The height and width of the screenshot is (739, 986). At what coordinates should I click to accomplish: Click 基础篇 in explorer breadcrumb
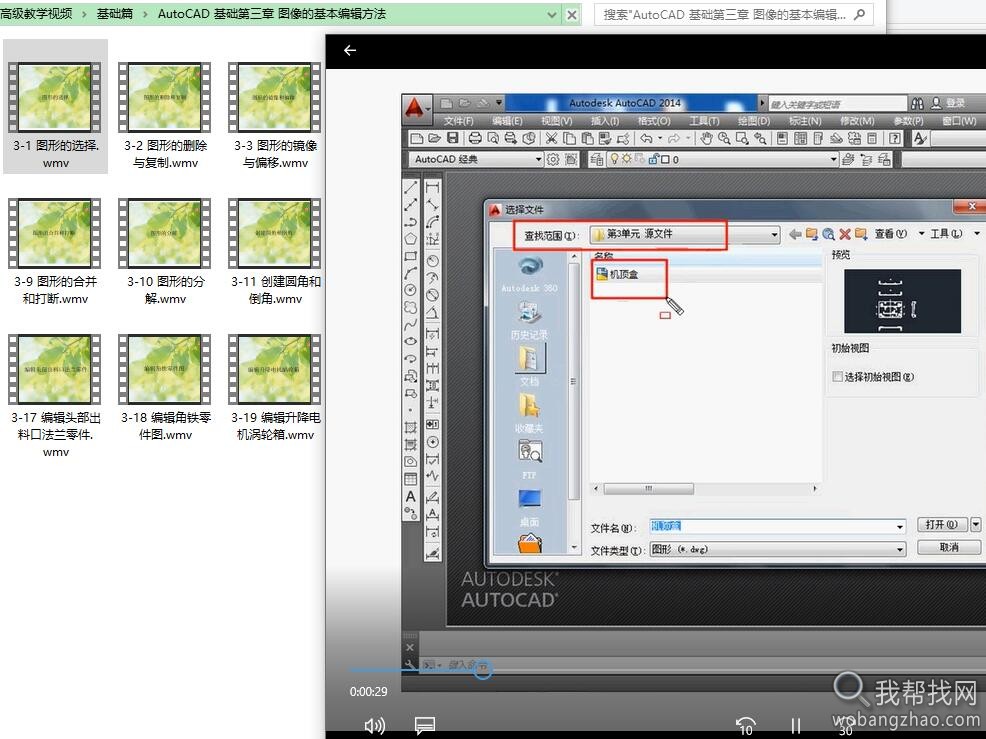tap(114, 14)
